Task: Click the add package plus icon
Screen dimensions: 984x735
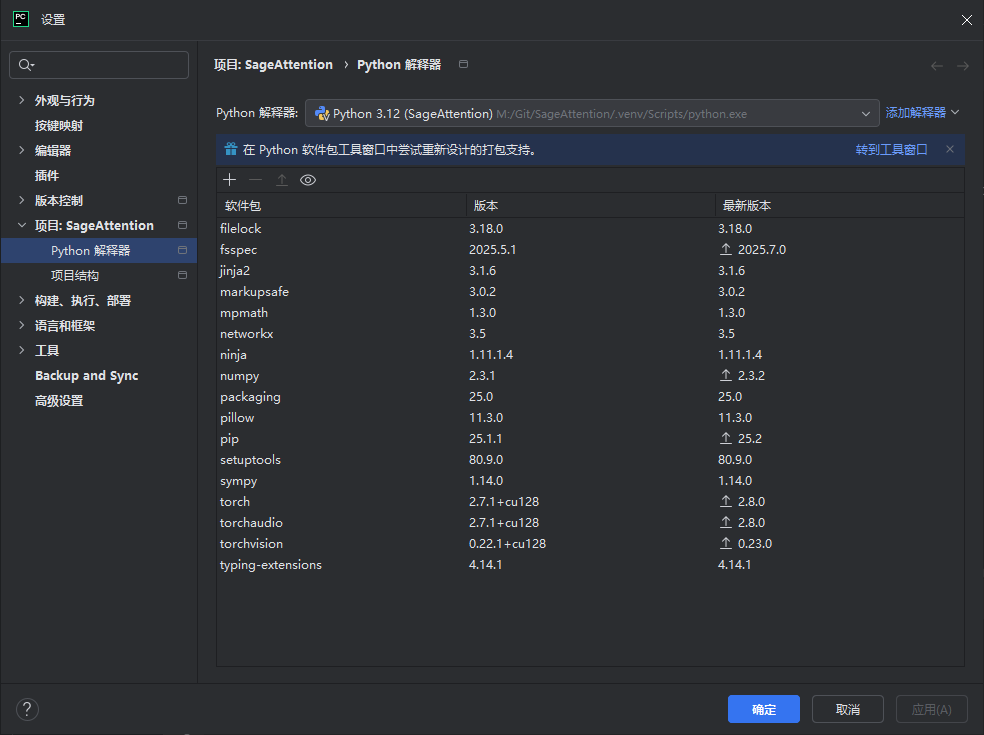Action: point(230,180)
